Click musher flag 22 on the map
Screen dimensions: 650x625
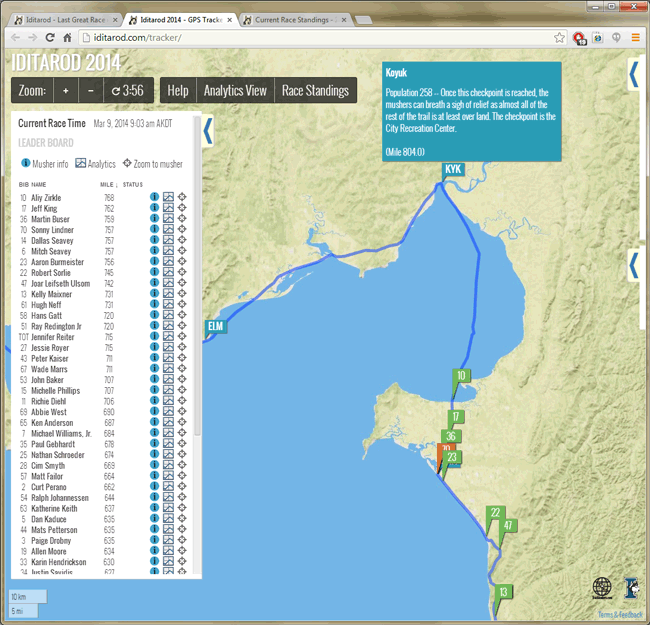495,513
